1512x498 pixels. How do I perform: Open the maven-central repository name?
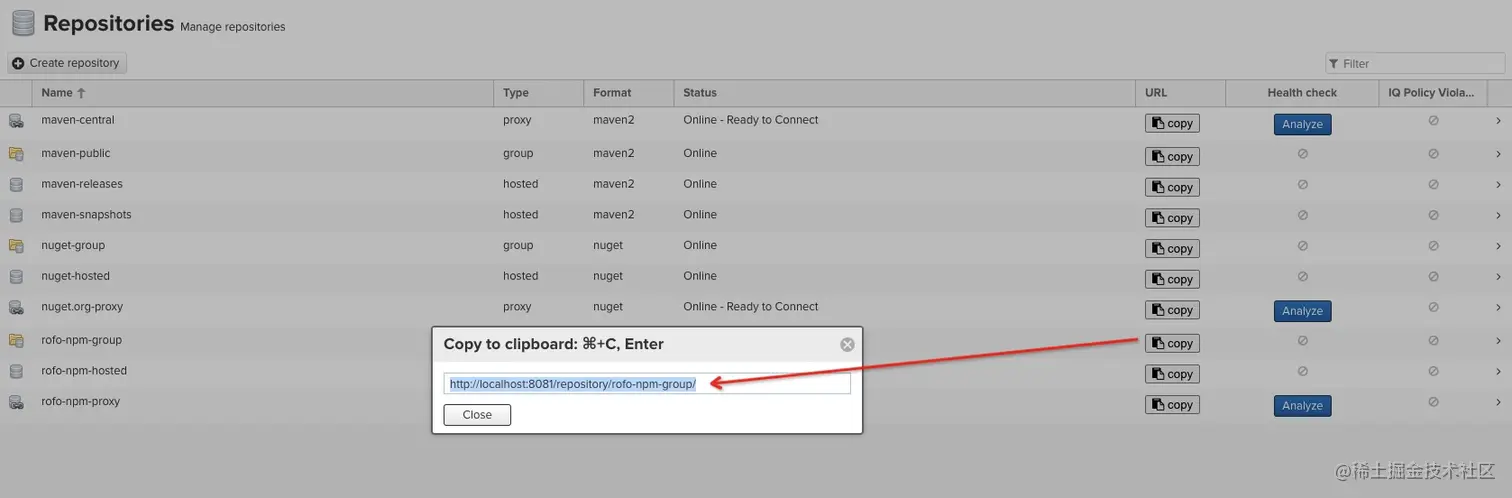(x=78, y=120)
